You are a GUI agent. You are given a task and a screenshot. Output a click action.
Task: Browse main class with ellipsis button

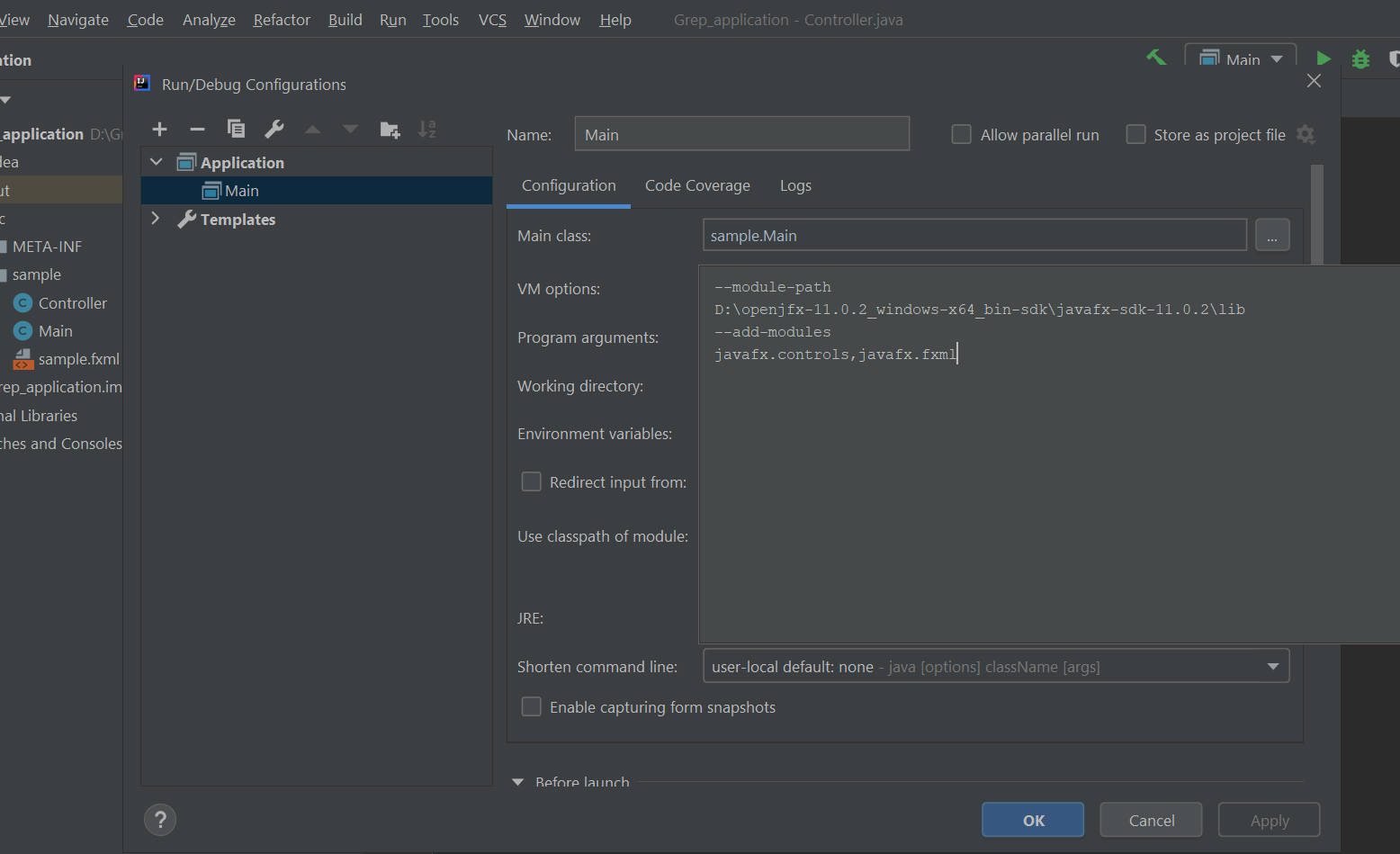point(1272,236)
